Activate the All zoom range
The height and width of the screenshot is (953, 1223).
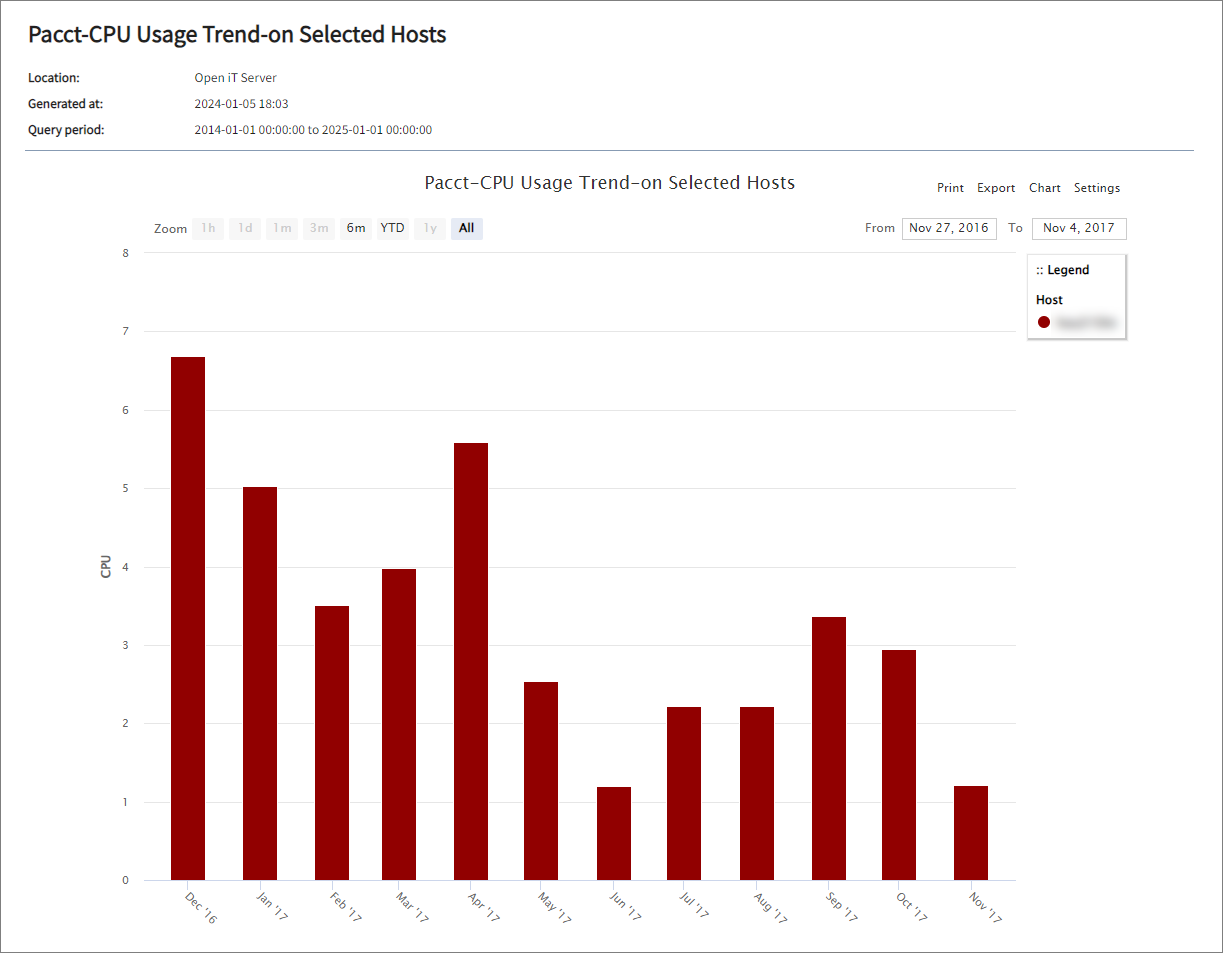466,228
